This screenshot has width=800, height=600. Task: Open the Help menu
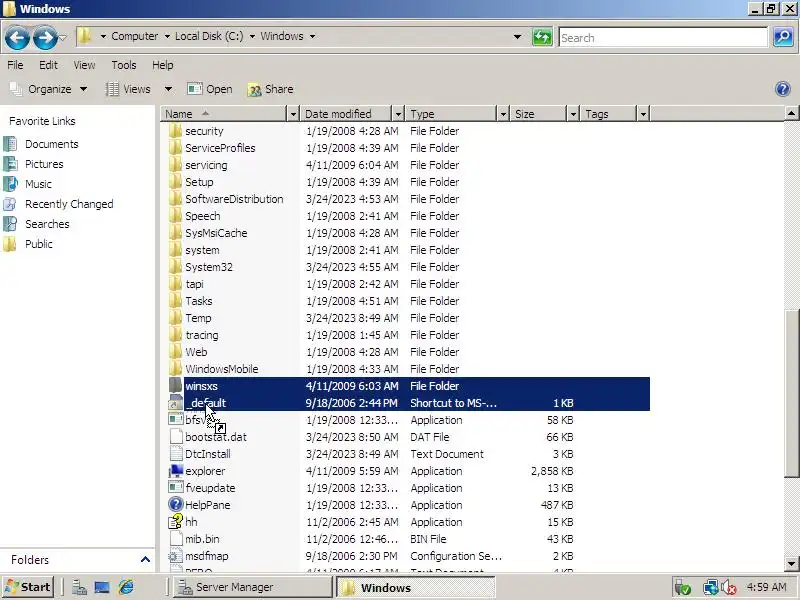163,65
